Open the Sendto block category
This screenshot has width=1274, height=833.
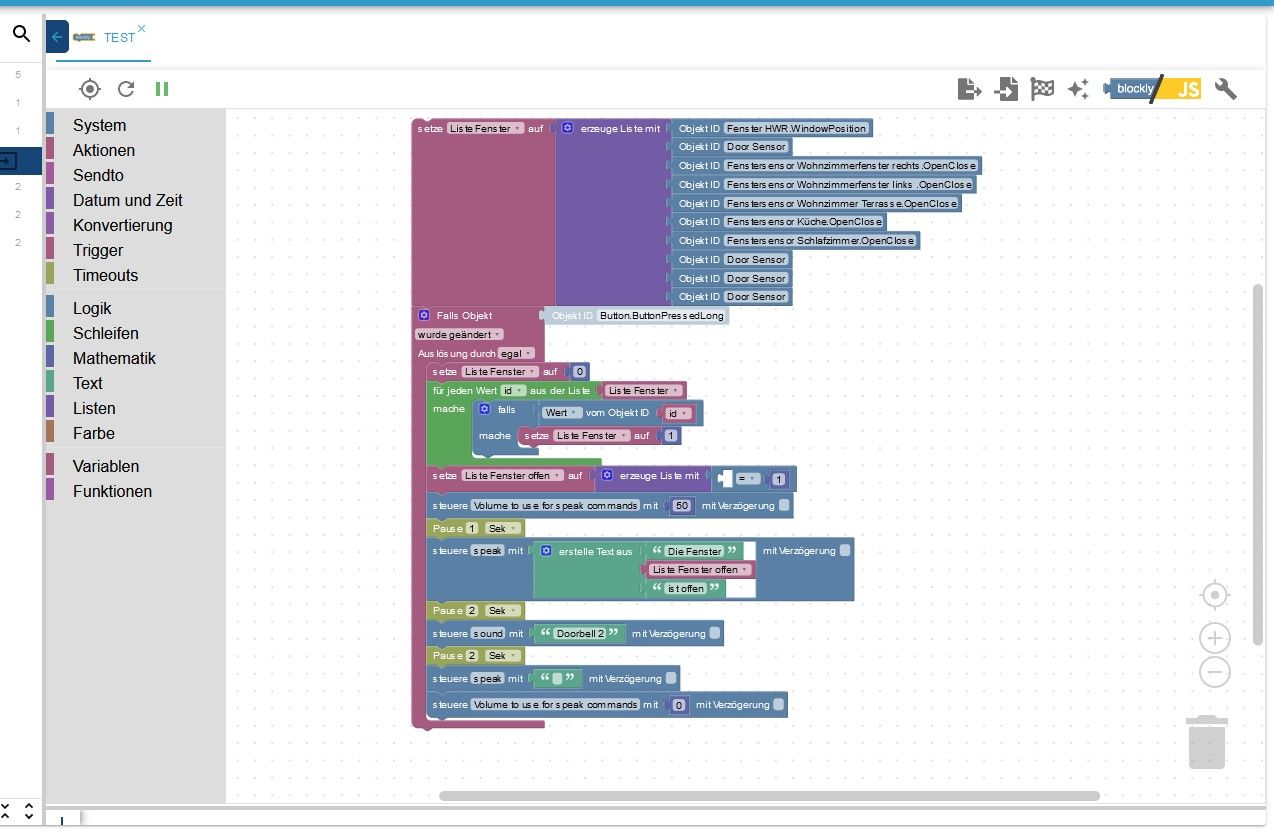[x=98, y=175]
